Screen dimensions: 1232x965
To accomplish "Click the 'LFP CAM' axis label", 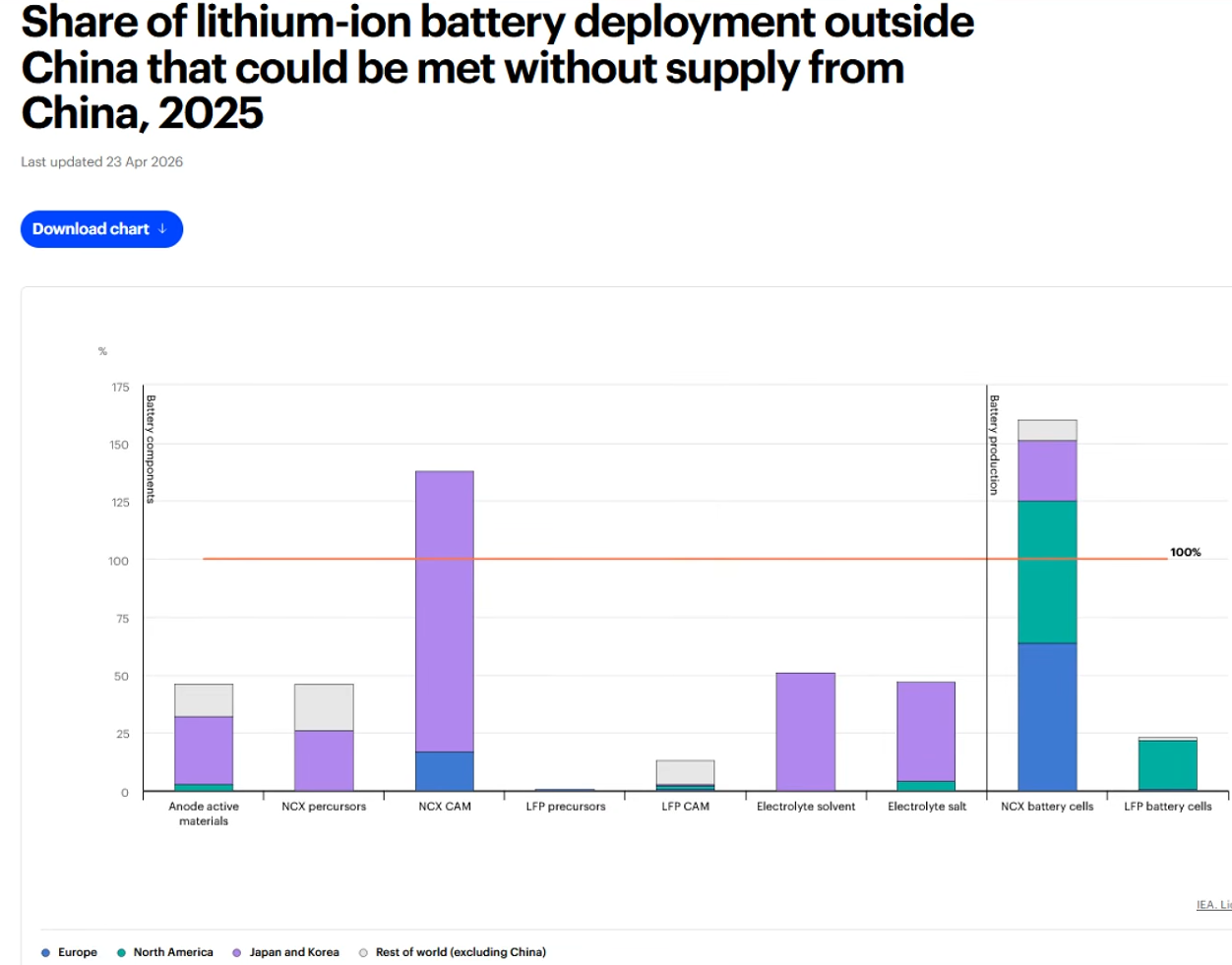I will (686, 807).
